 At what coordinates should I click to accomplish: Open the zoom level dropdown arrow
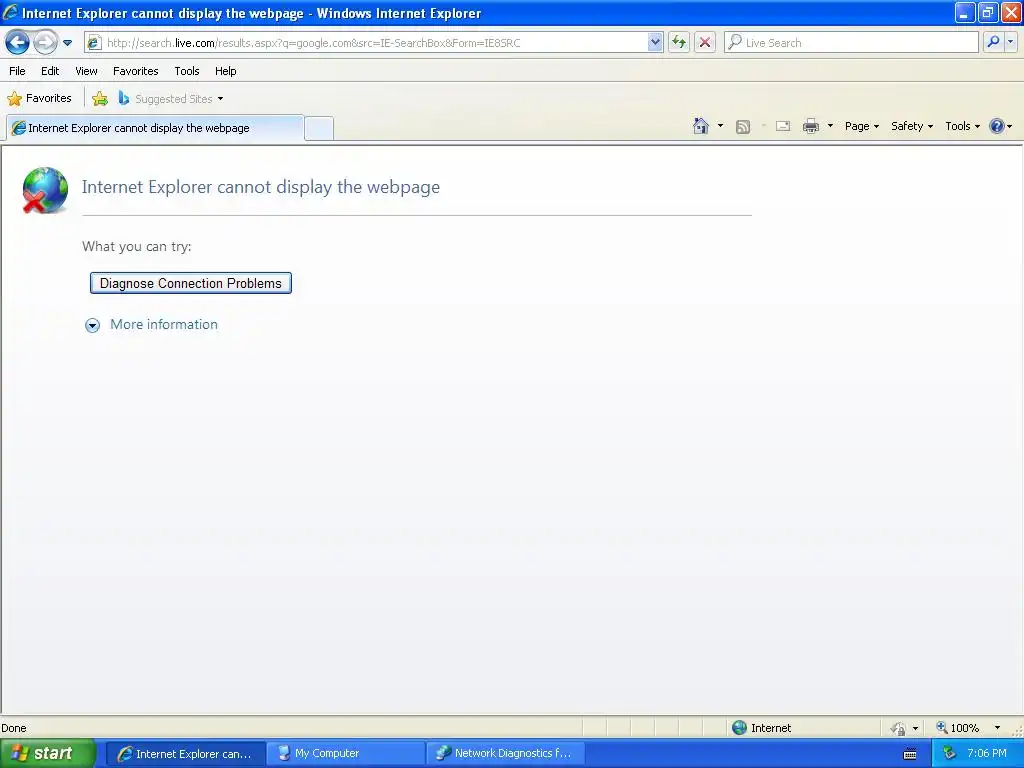997,728
